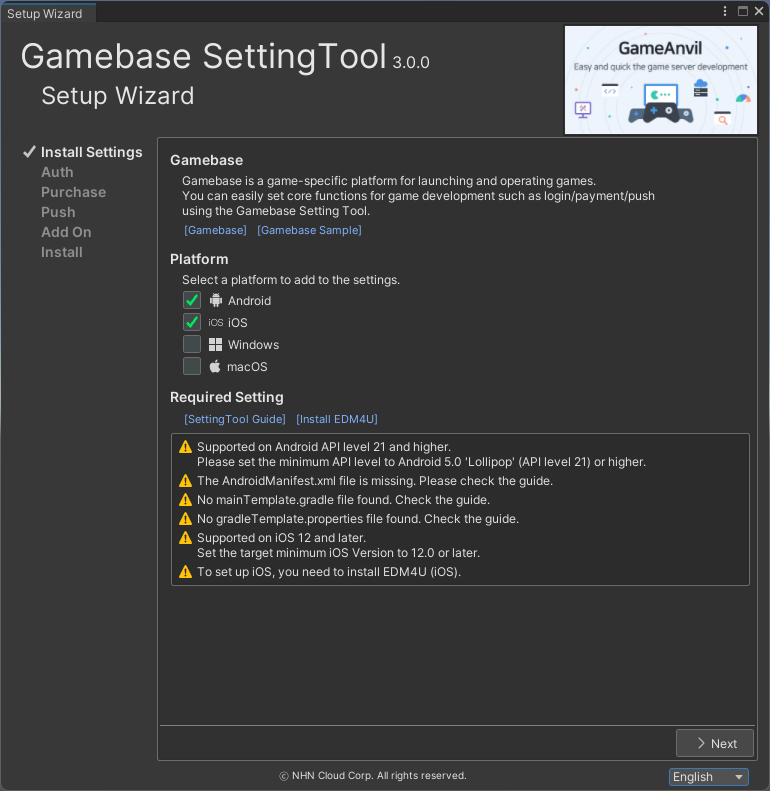This screenshot has width=770, height=791.
Task: Maximize the Setup Wizard window
Action: pos(743,11)
